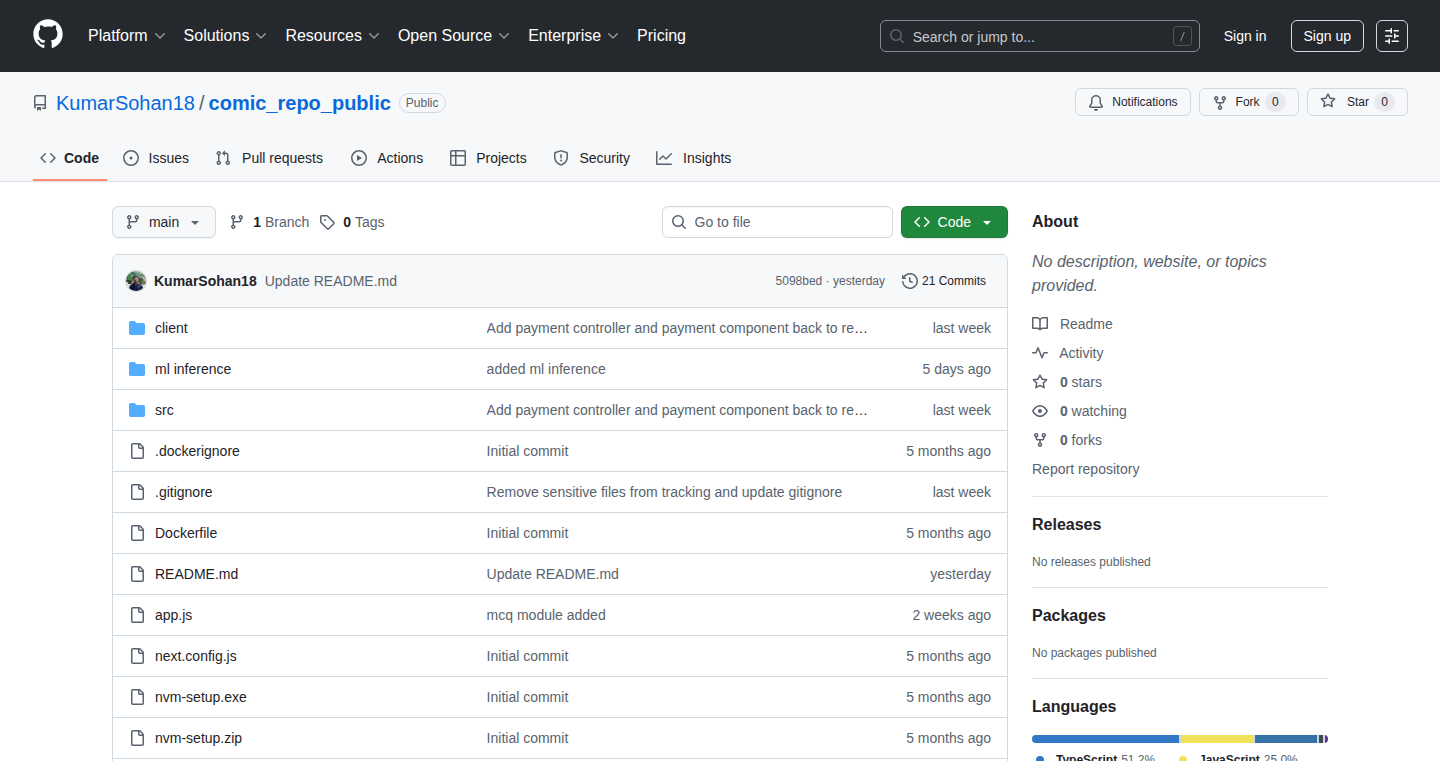Click the blue TypeScript segment of language bar
The width and height of the screenshot is (1440, 761).
(1105, 739)
